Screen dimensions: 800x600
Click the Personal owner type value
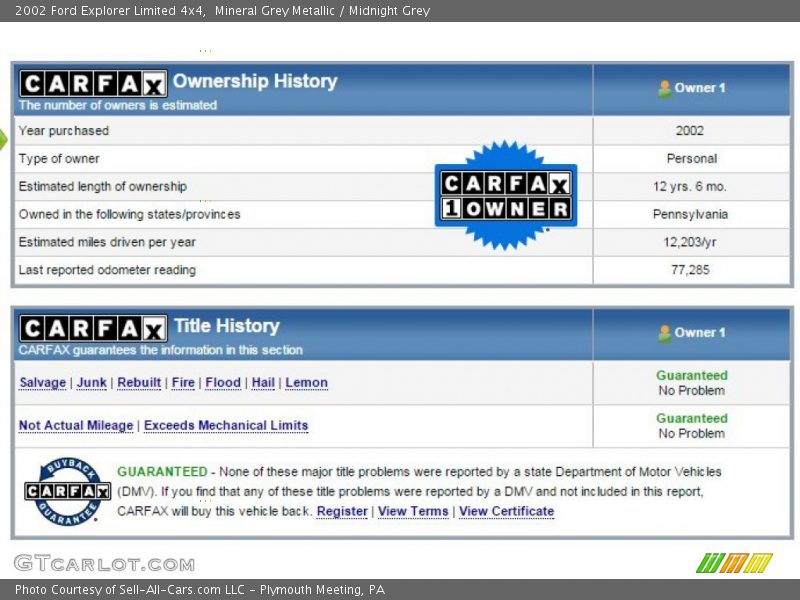click(692, 159)
